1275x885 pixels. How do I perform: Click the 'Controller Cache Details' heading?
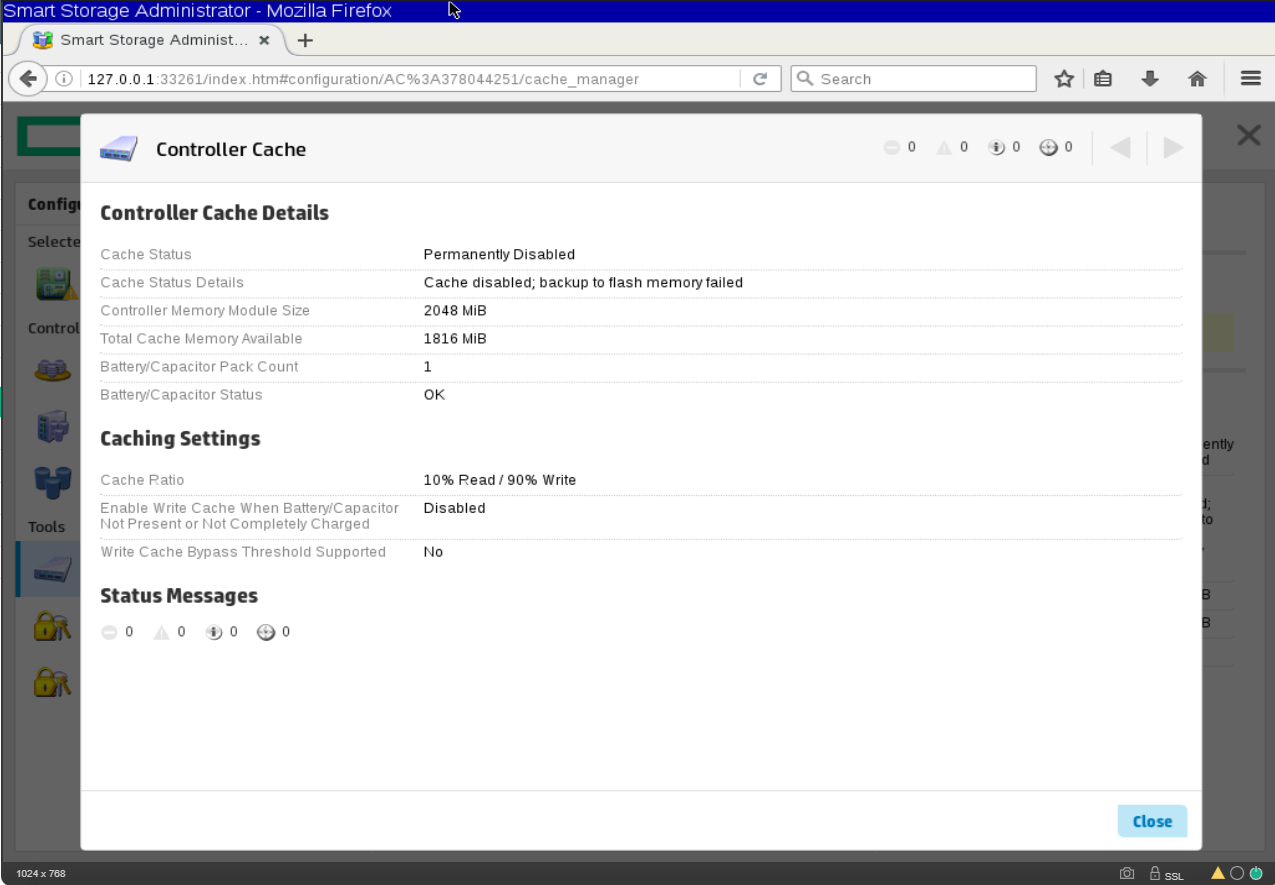pyautogui.click(x=214, y=213)
